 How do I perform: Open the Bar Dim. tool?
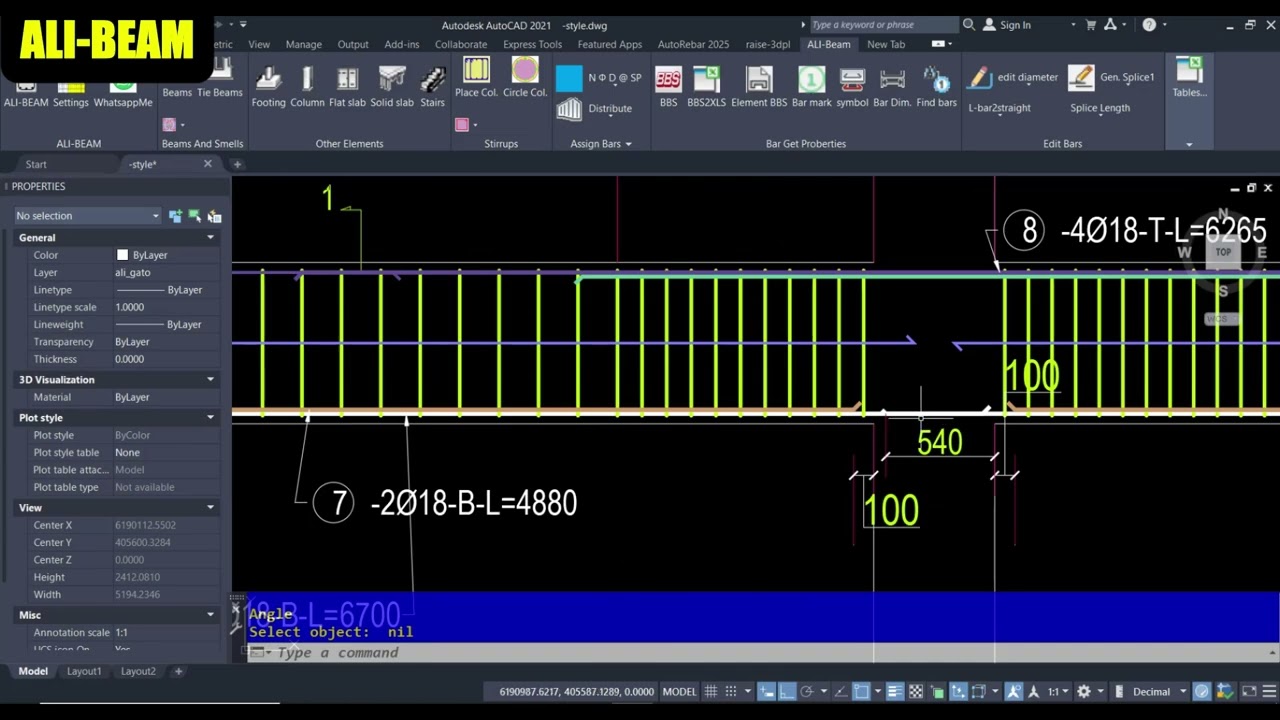[x=892, y=85]
